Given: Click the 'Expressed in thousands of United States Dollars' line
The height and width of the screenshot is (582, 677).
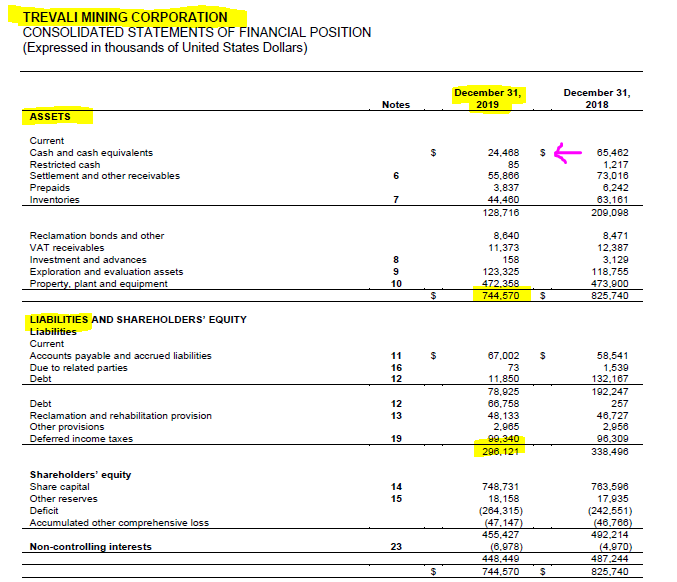Looking at the screenshot, I should [165, 47].
